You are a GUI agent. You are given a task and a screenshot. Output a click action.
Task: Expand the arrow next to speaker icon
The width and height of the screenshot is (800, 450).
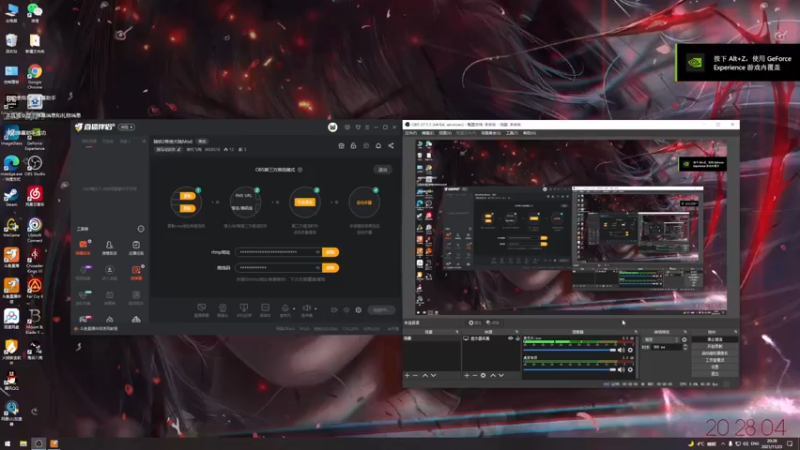pyautogui.click(x=315, y=308)
